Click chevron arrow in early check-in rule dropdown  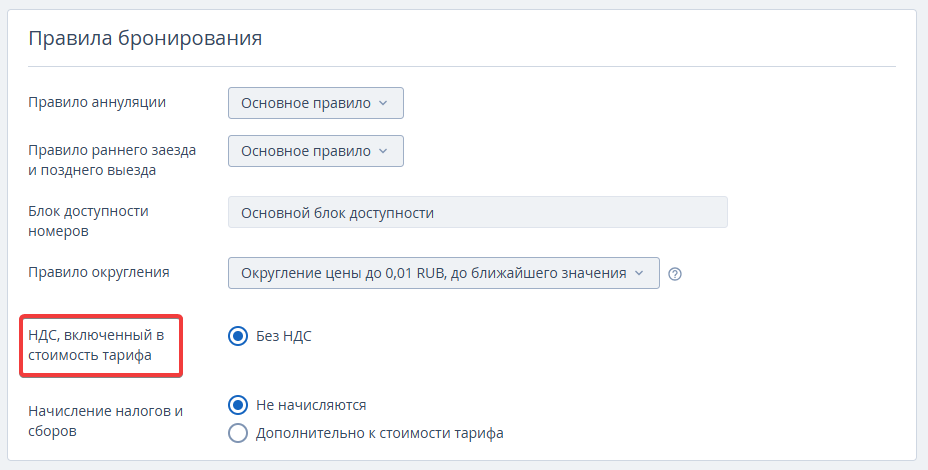(383, 151)
